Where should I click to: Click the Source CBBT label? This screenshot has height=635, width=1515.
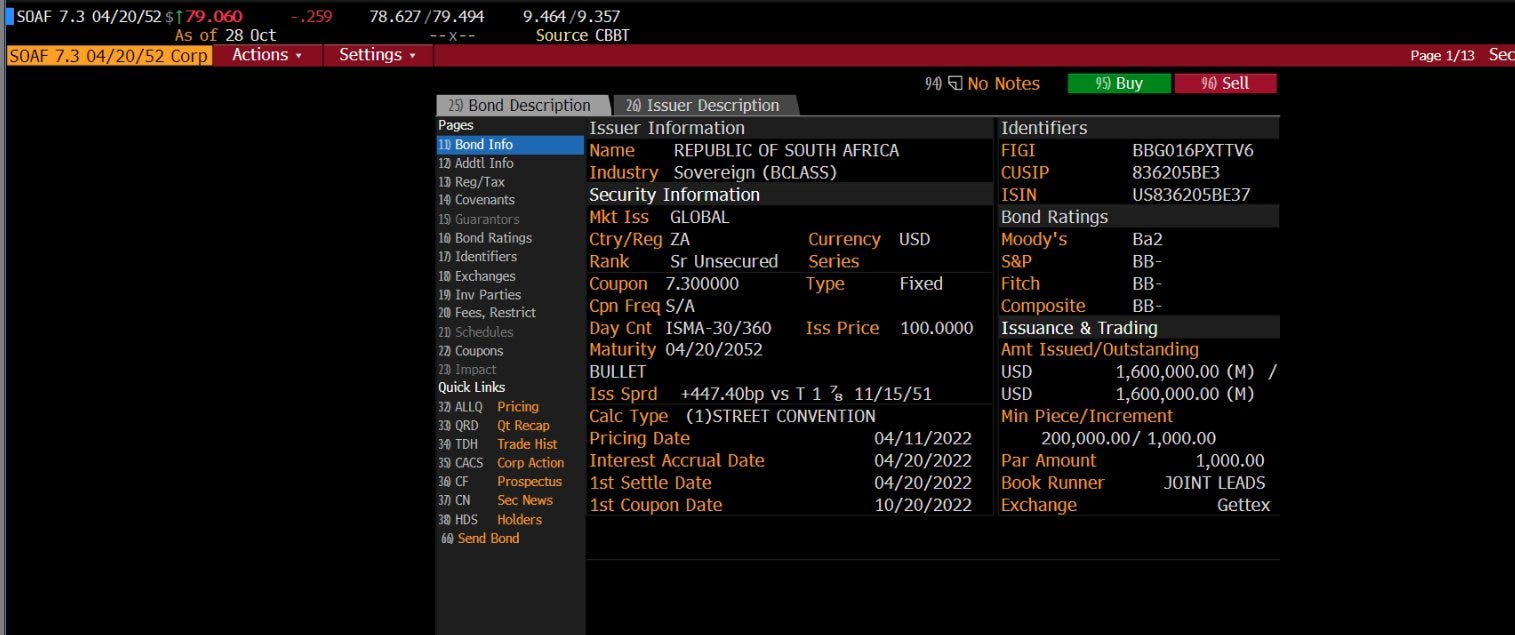(582, 35)
